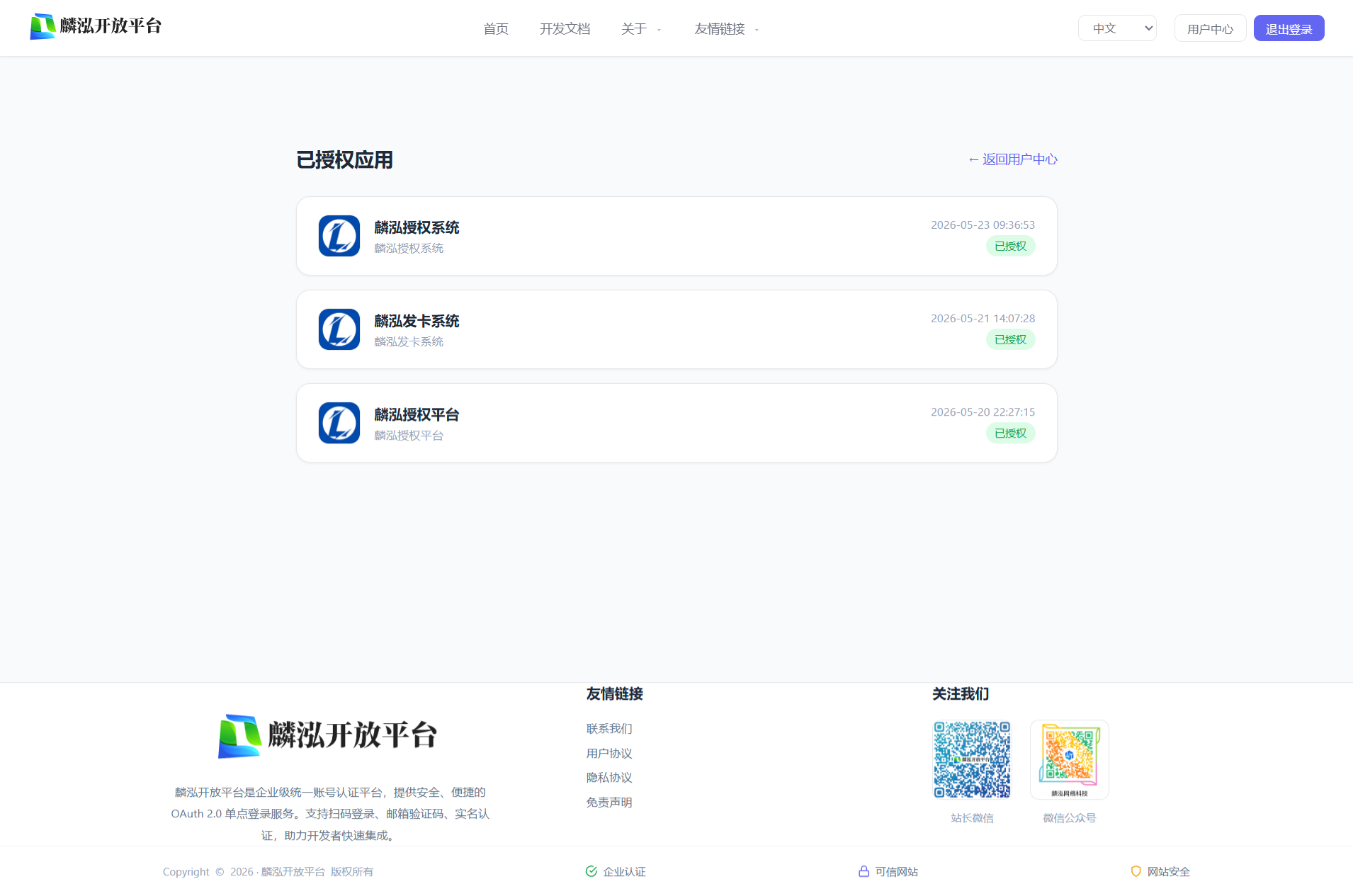
Task: Select the 麟泓发卡系统 title text
Action: (x=417, y=321)
